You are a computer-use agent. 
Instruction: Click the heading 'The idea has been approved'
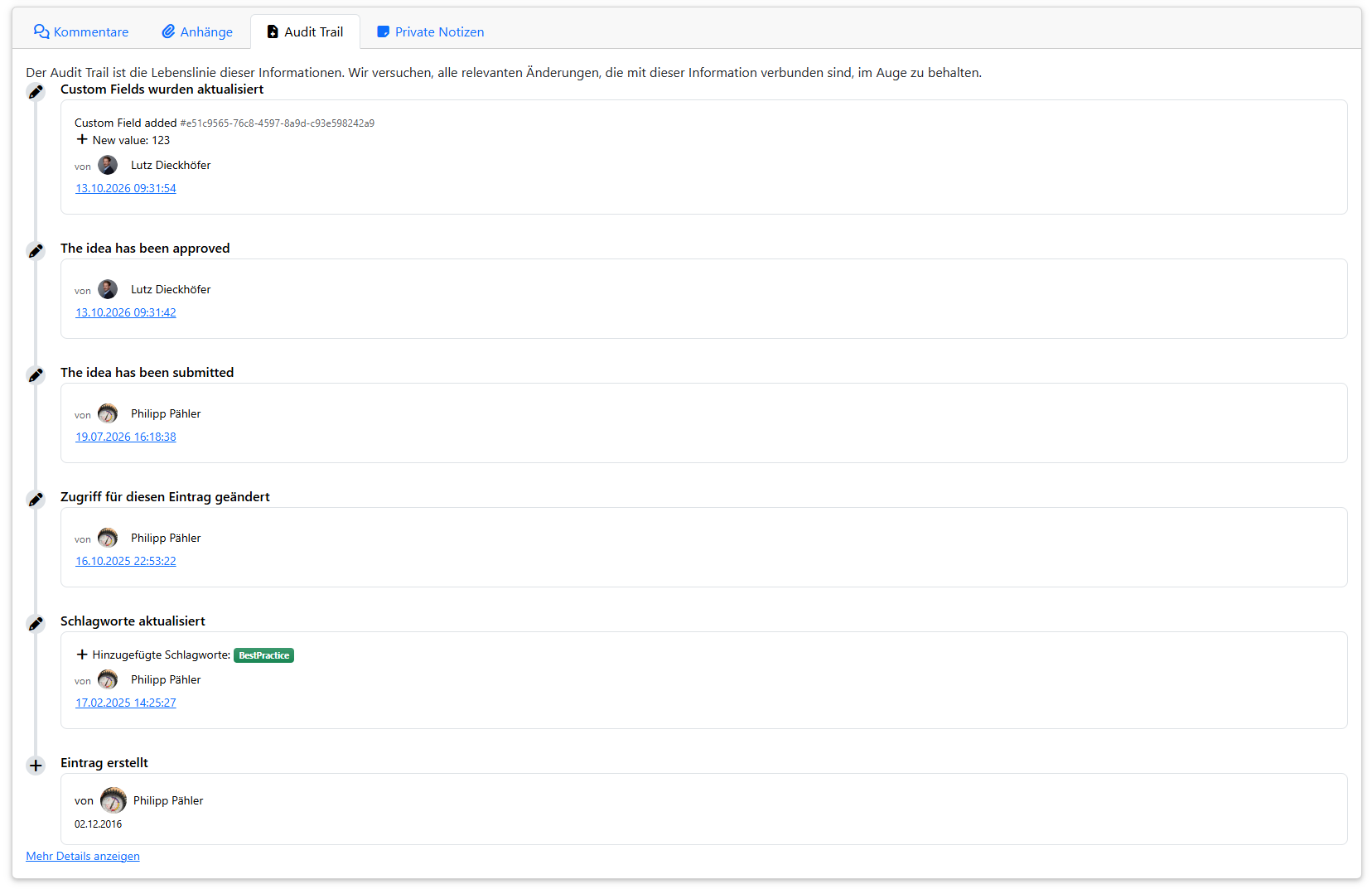tap(145, 248)
